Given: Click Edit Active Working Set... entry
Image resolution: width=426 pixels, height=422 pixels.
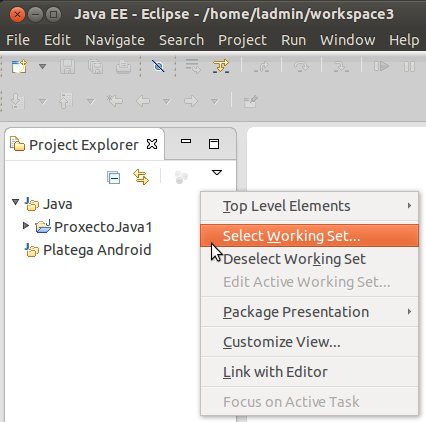Looking at the screenshot, I should click(309, 282).
